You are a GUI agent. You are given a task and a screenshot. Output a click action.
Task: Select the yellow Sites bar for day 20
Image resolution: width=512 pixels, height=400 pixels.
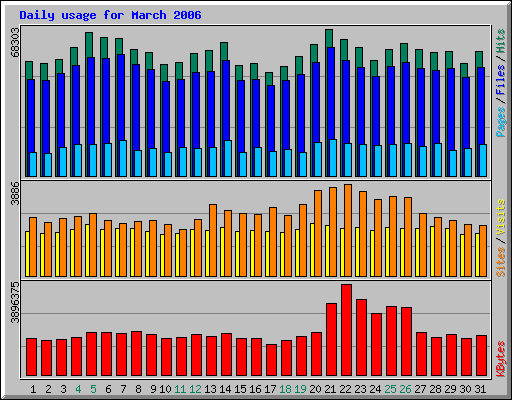(312, 250)
